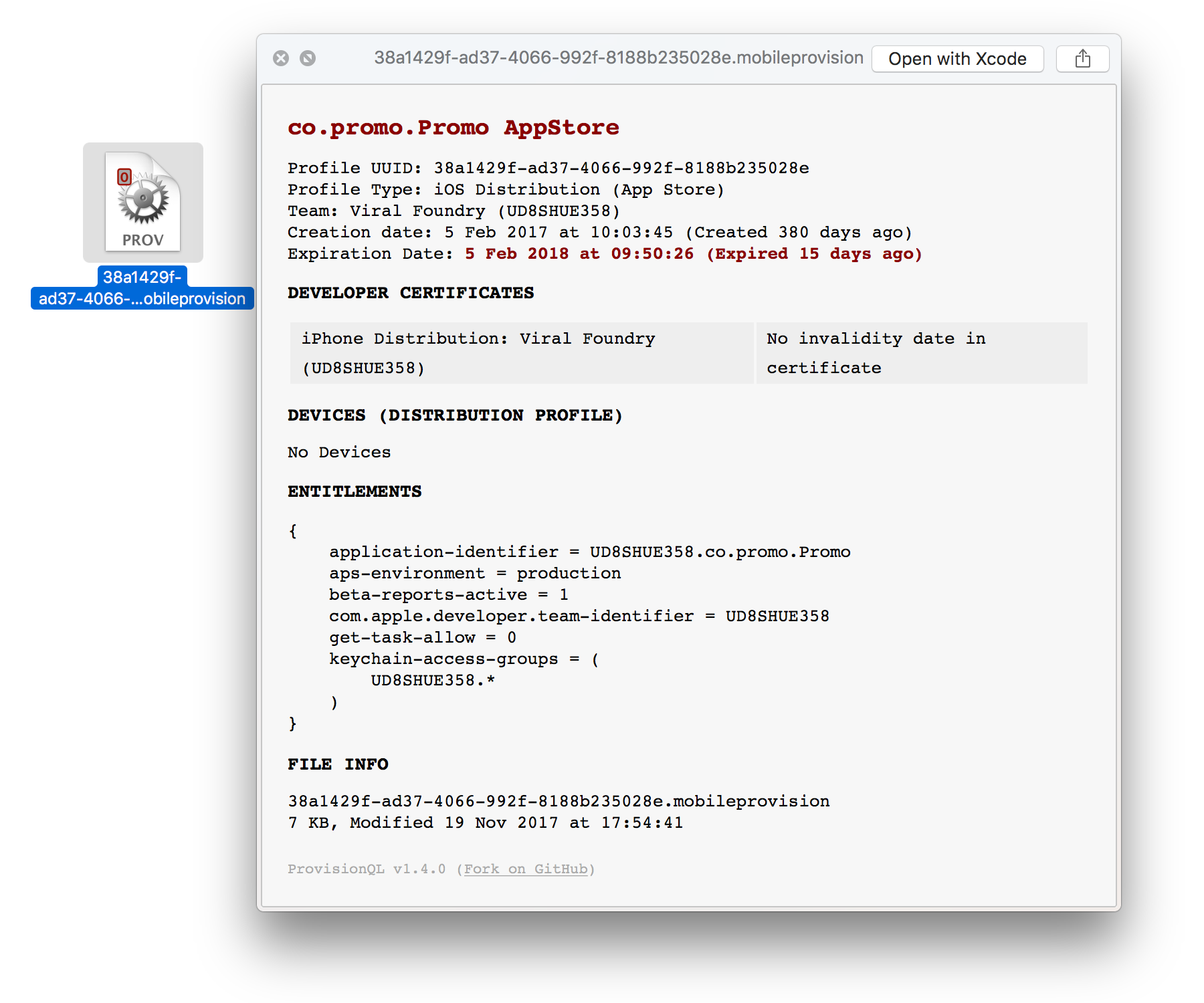Screen dimensions: 1204x1003
Task: Click iPhone Distribution: Viral Foundry certificate cell
Action: tap(522, 353)
